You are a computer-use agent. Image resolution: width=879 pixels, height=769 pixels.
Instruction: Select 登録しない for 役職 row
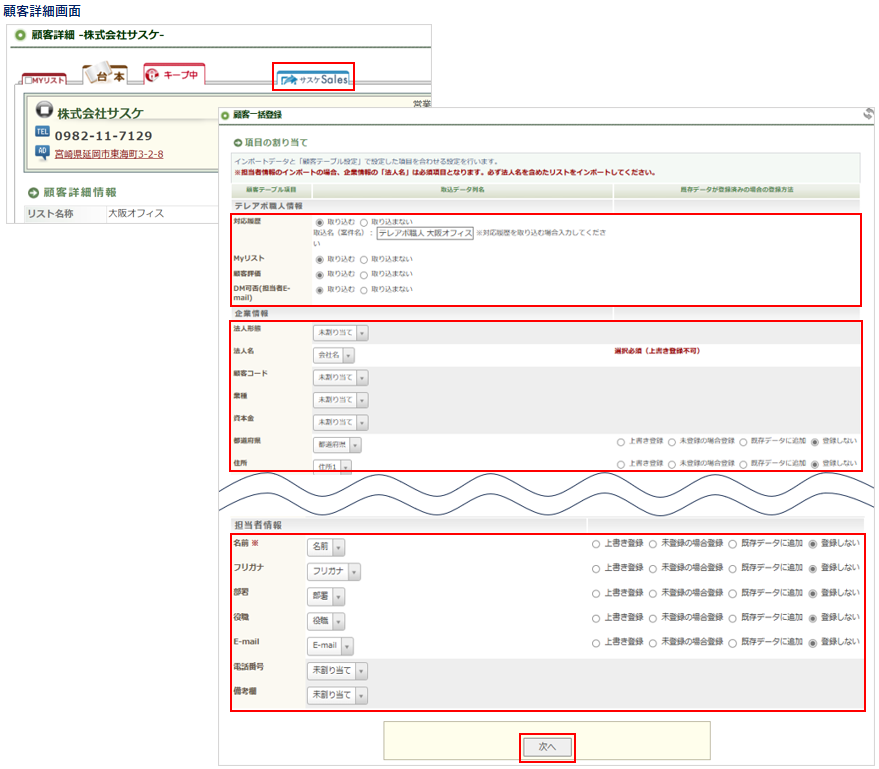[x=812, y=618]
